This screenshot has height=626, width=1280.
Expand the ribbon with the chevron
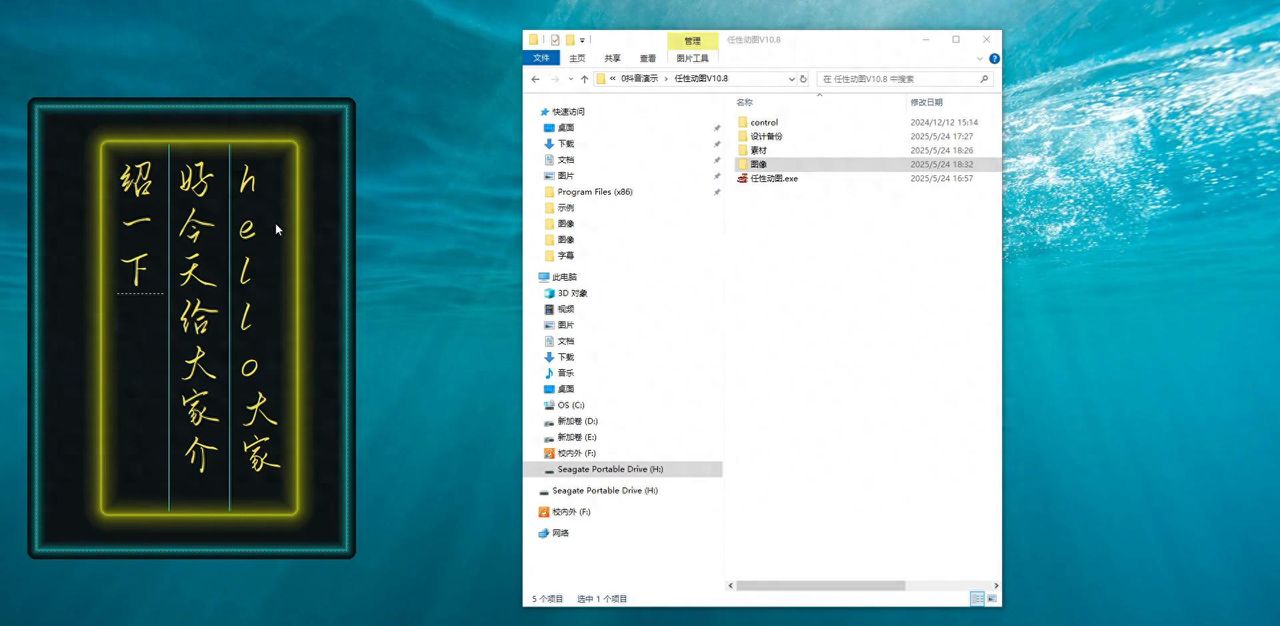[980, 59]
